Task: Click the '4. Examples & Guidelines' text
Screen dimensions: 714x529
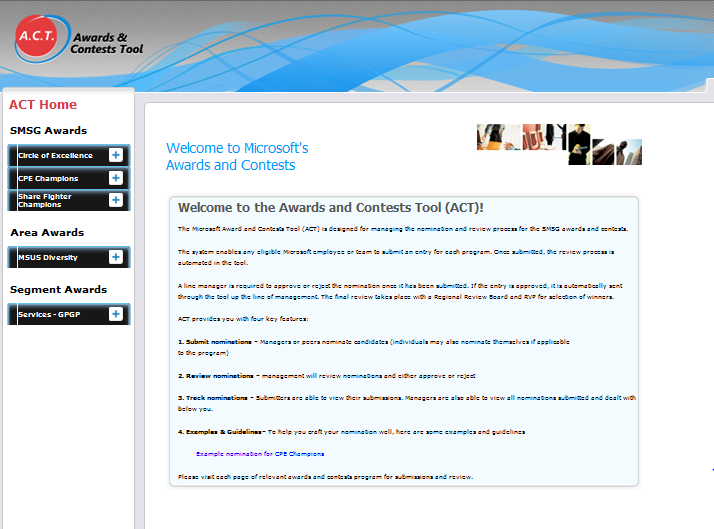Action: pyautogui.click(x=219, y=432)
